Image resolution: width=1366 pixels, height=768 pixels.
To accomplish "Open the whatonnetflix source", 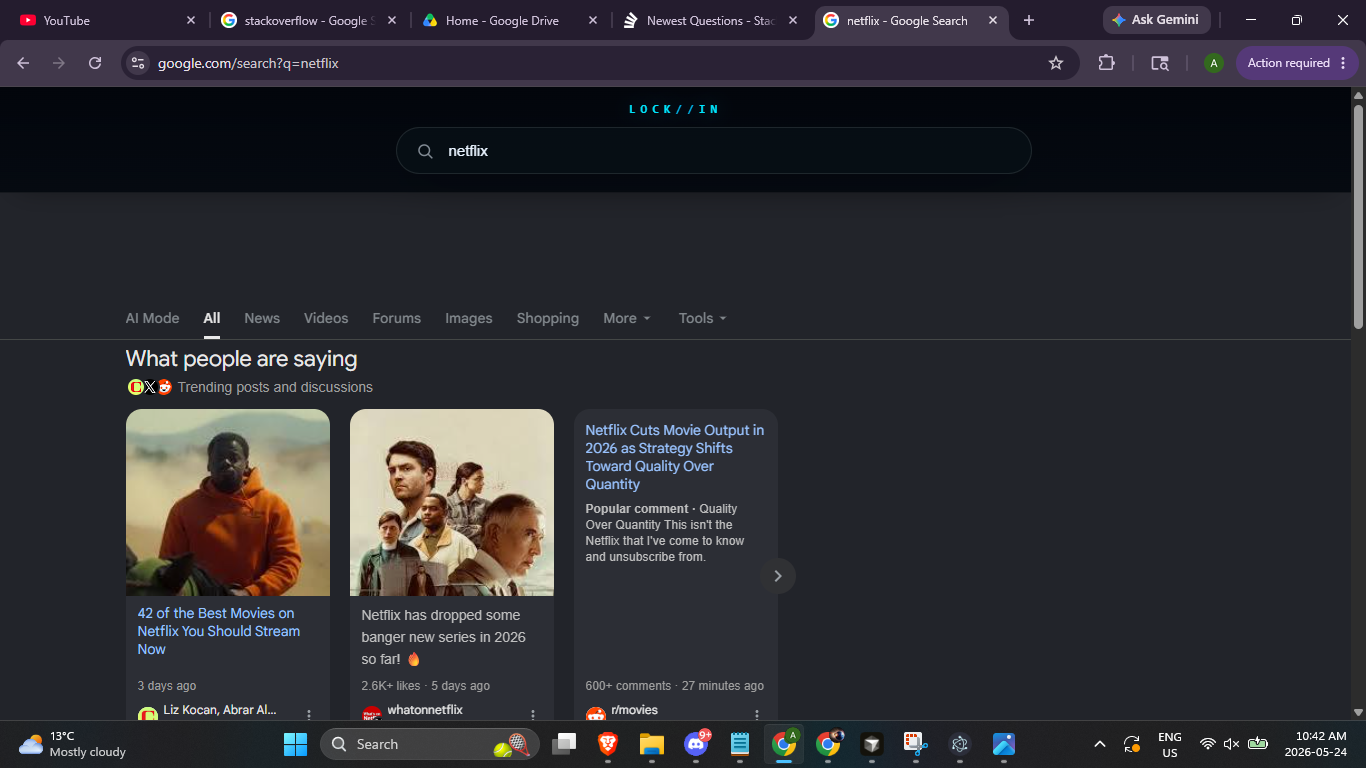I will click(x=425, y=710).
